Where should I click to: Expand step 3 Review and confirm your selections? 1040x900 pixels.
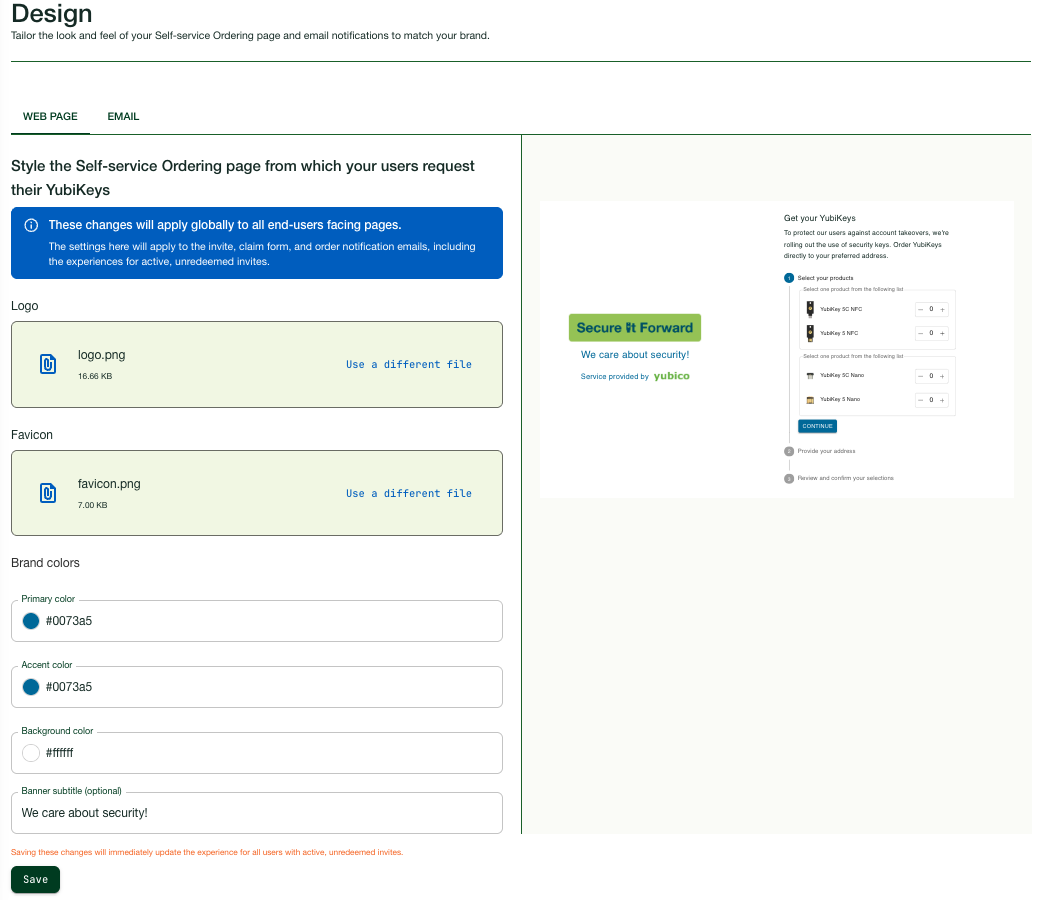click(845, 478)
